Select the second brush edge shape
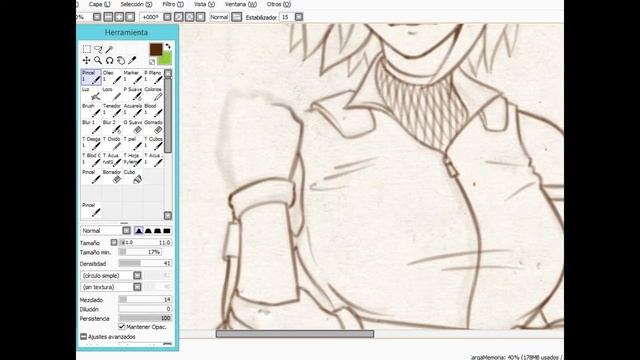The image size is (640, 360). (148, 231)
